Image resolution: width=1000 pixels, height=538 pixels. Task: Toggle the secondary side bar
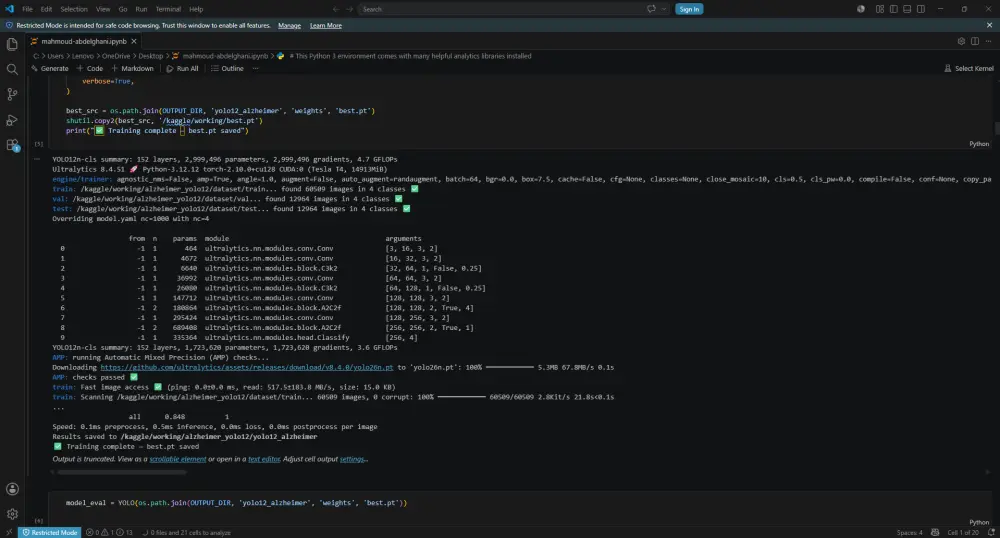921,9
